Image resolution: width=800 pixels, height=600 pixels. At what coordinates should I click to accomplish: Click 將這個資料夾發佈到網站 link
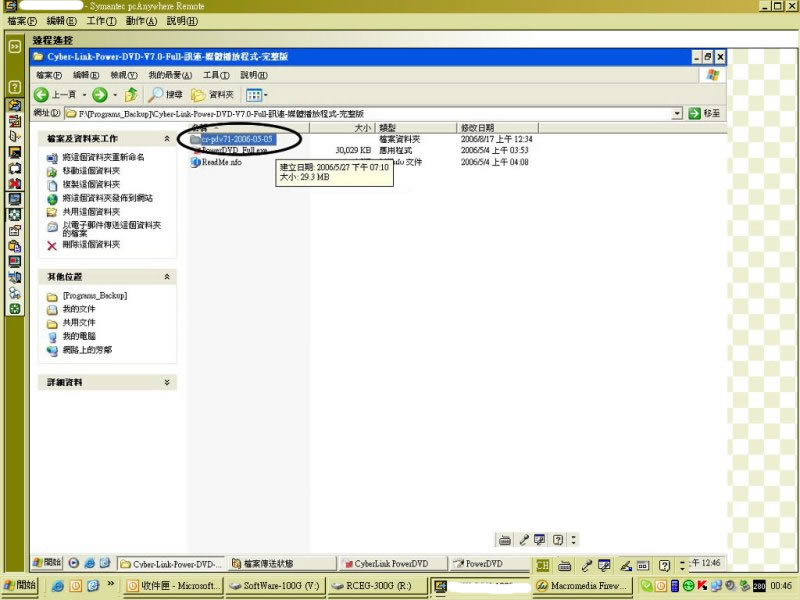coord(107,198)
